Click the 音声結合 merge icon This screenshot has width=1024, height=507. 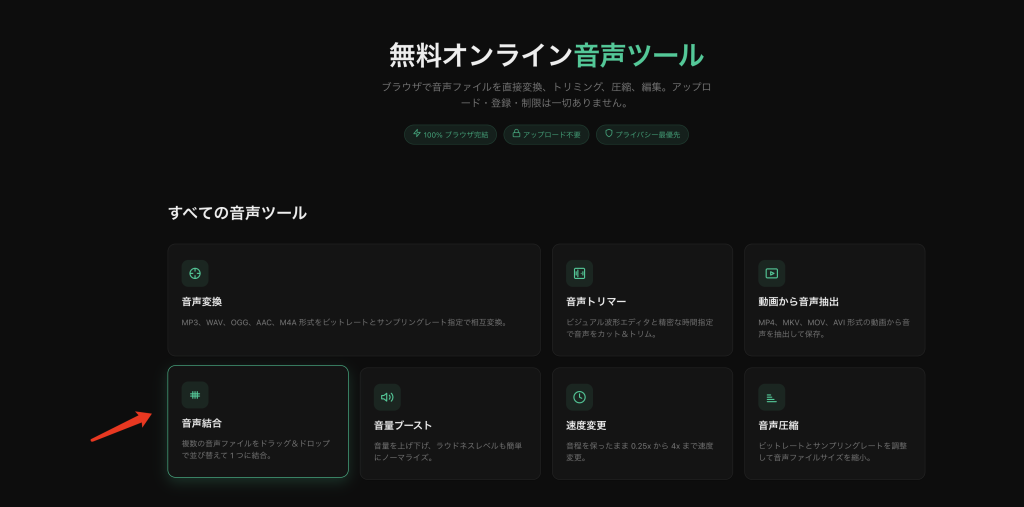click(195, 395)
